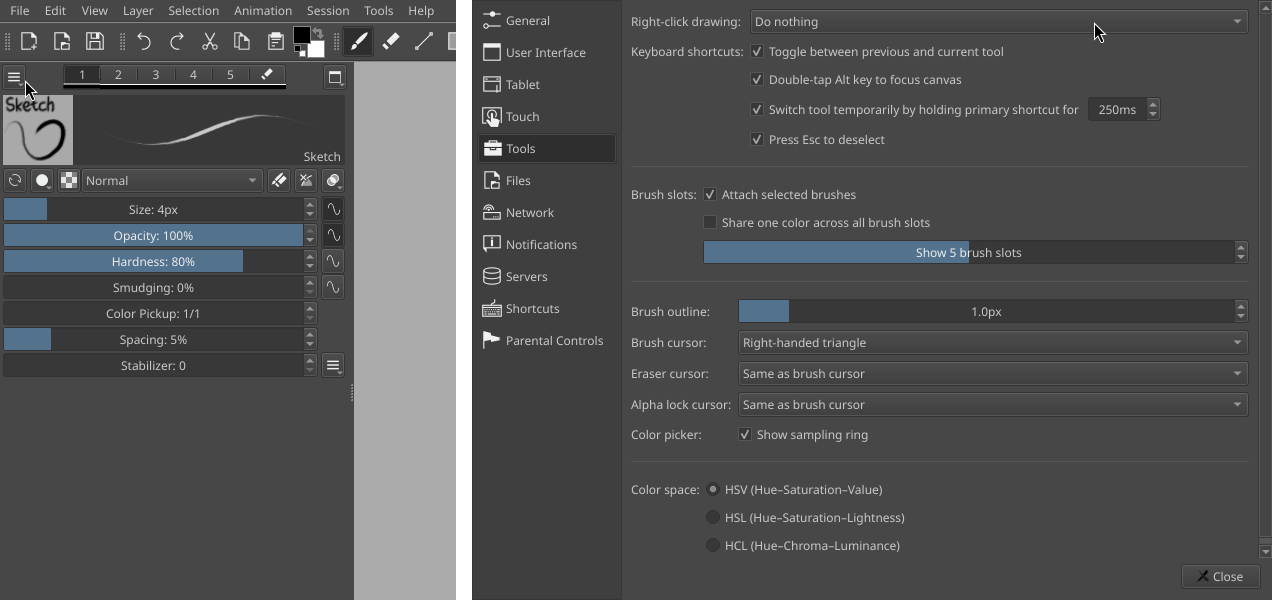Click the Opacity slider in brush settings
Viewport: 1272px width, 600px height.
tap(153, 235)
